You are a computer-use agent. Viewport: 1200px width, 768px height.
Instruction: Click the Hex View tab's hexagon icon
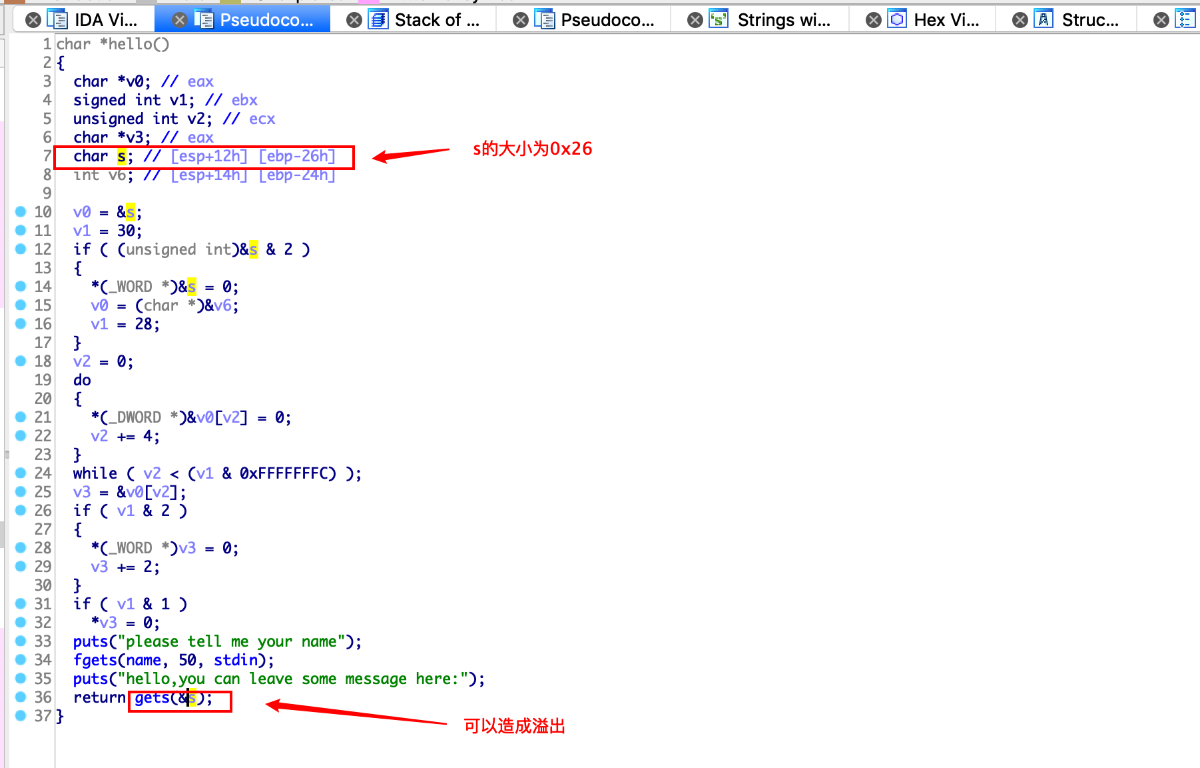point(897,19)
